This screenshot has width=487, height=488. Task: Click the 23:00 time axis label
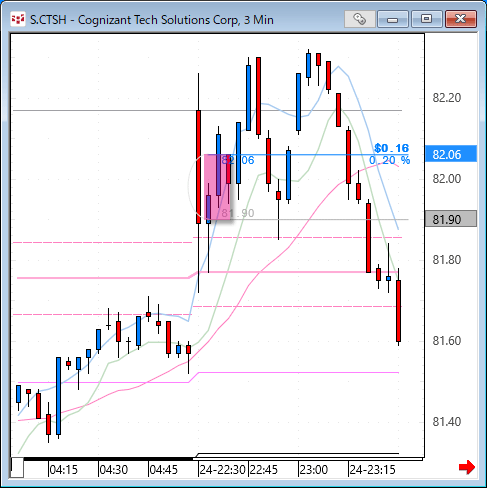point(314,470)
